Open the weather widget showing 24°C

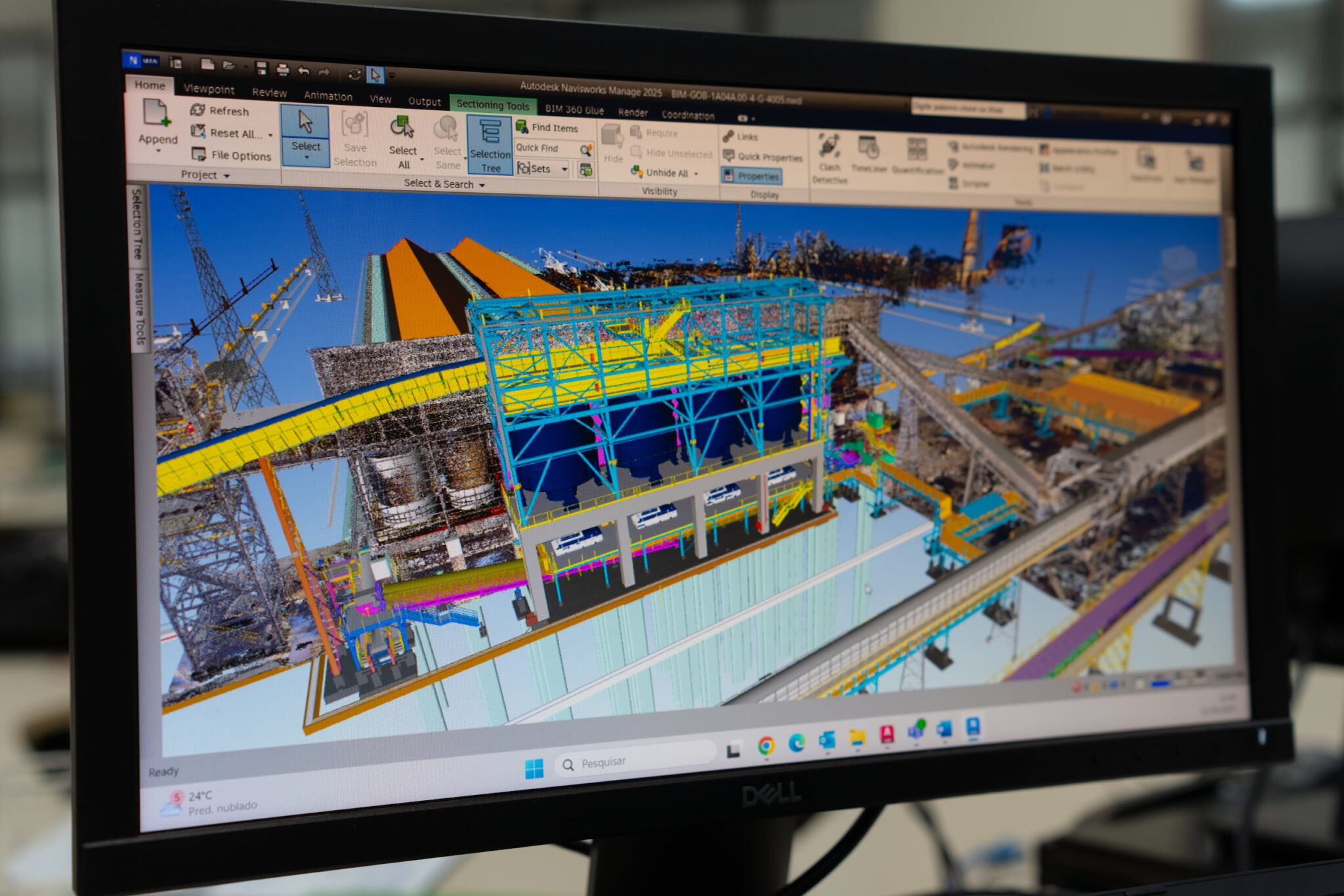(x=209, y=803)
